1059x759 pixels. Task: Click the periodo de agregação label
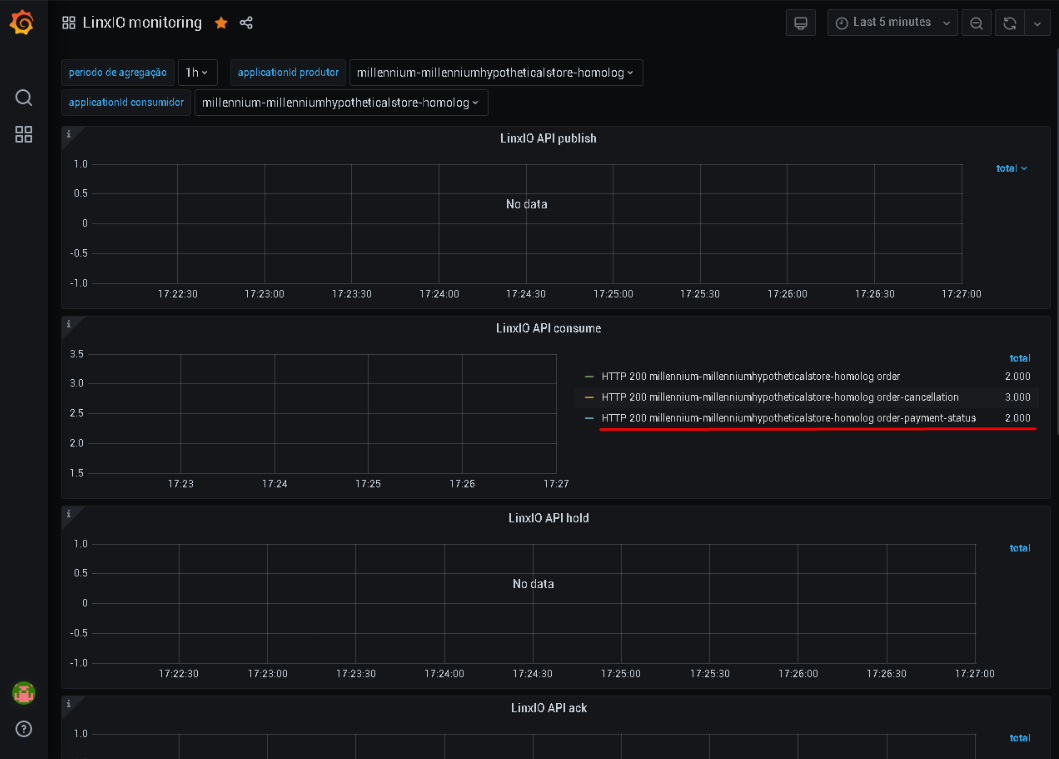pos(118,72)
